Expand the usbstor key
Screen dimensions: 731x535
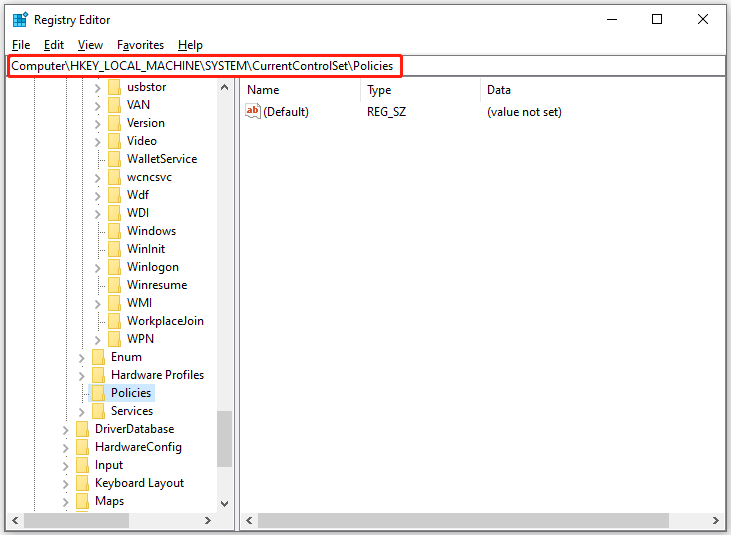97,88
